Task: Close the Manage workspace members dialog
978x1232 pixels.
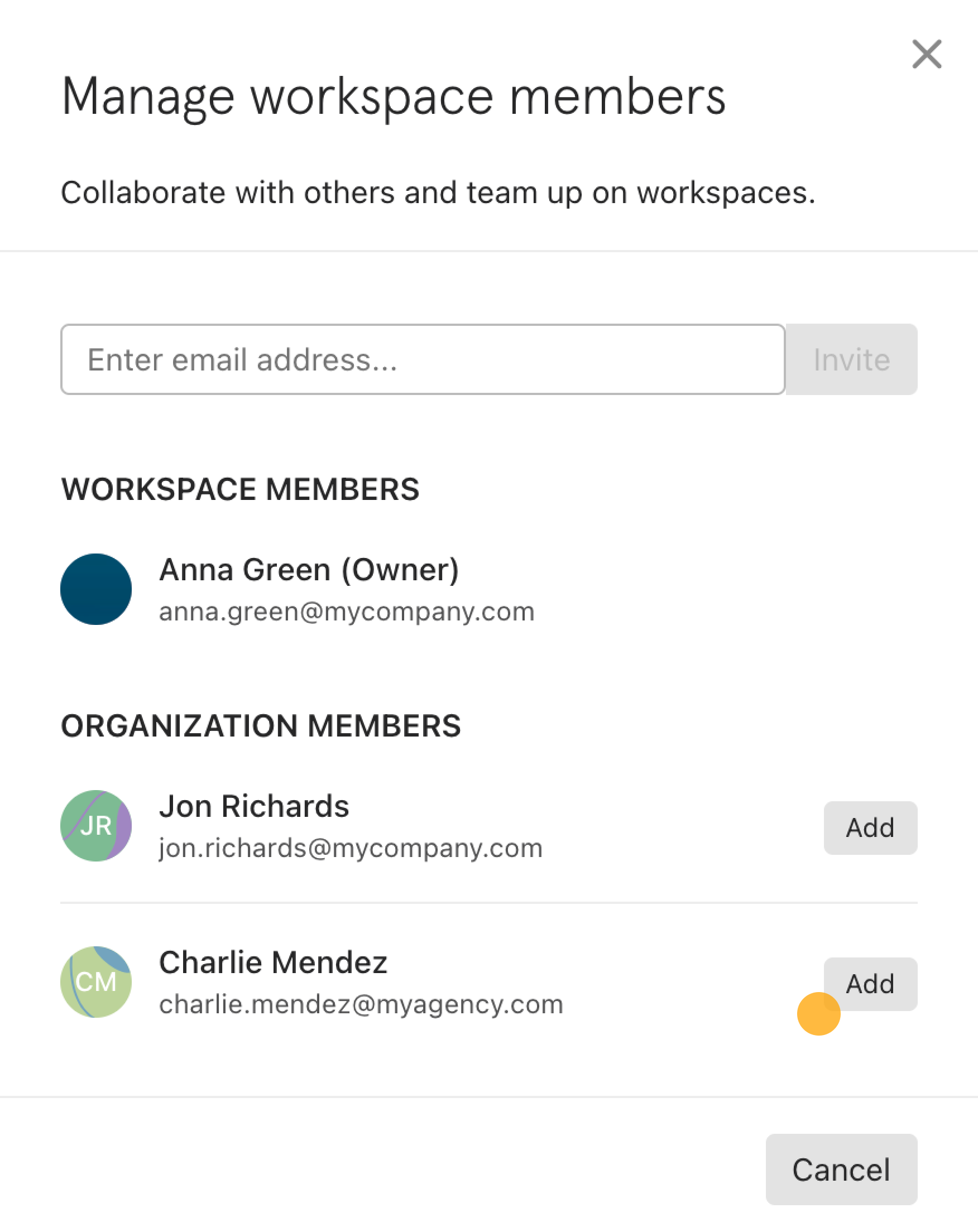Action: pyautogui.click(x=927, y=54)
